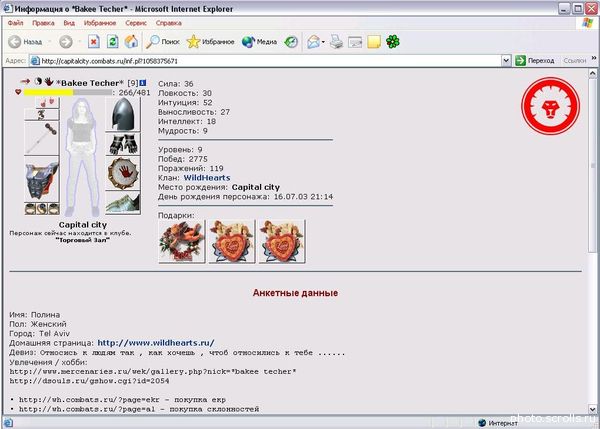Launch ICQ green flower icon

pos(393,42)
